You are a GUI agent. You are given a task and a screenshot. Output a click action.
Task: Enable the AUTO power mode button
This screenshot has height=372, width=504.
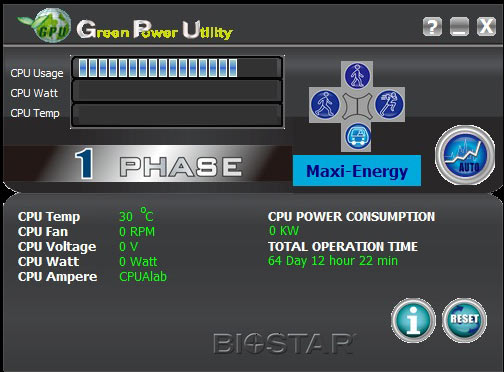(465, 155)
